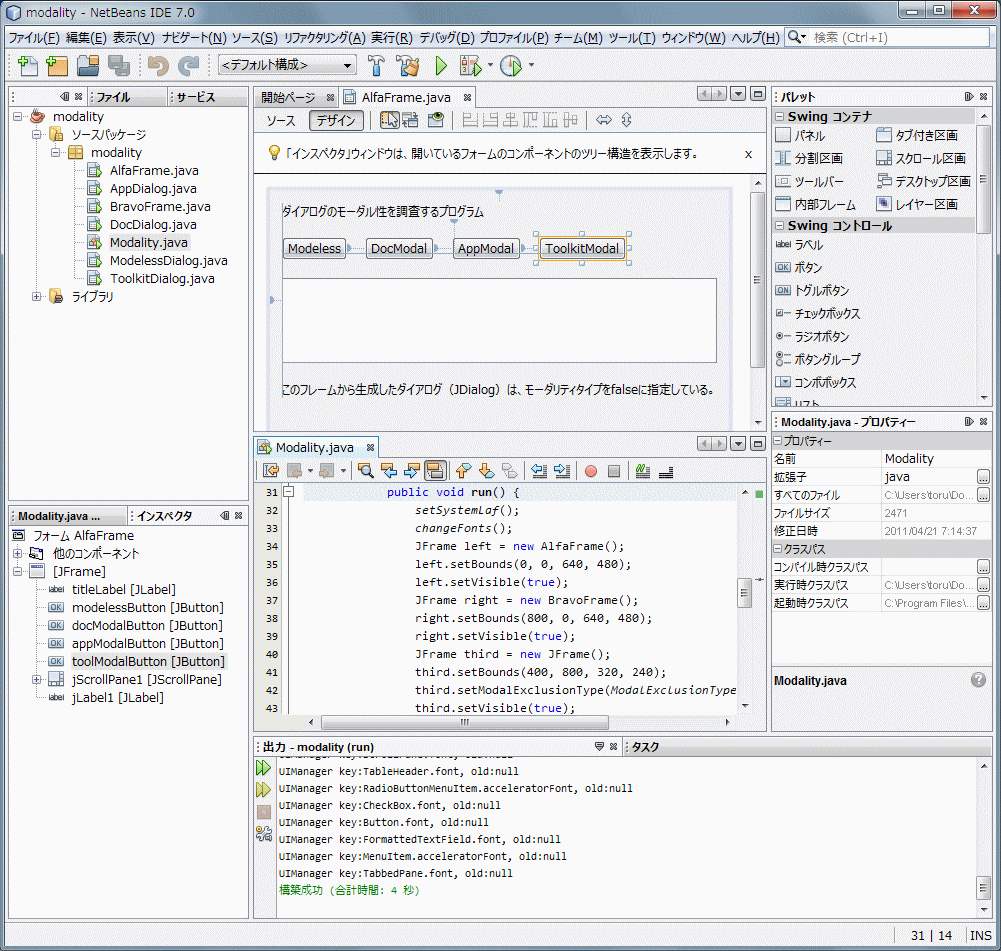
Task: Click the last edit location icon in editor toolbar
Action: pos(271,471)
